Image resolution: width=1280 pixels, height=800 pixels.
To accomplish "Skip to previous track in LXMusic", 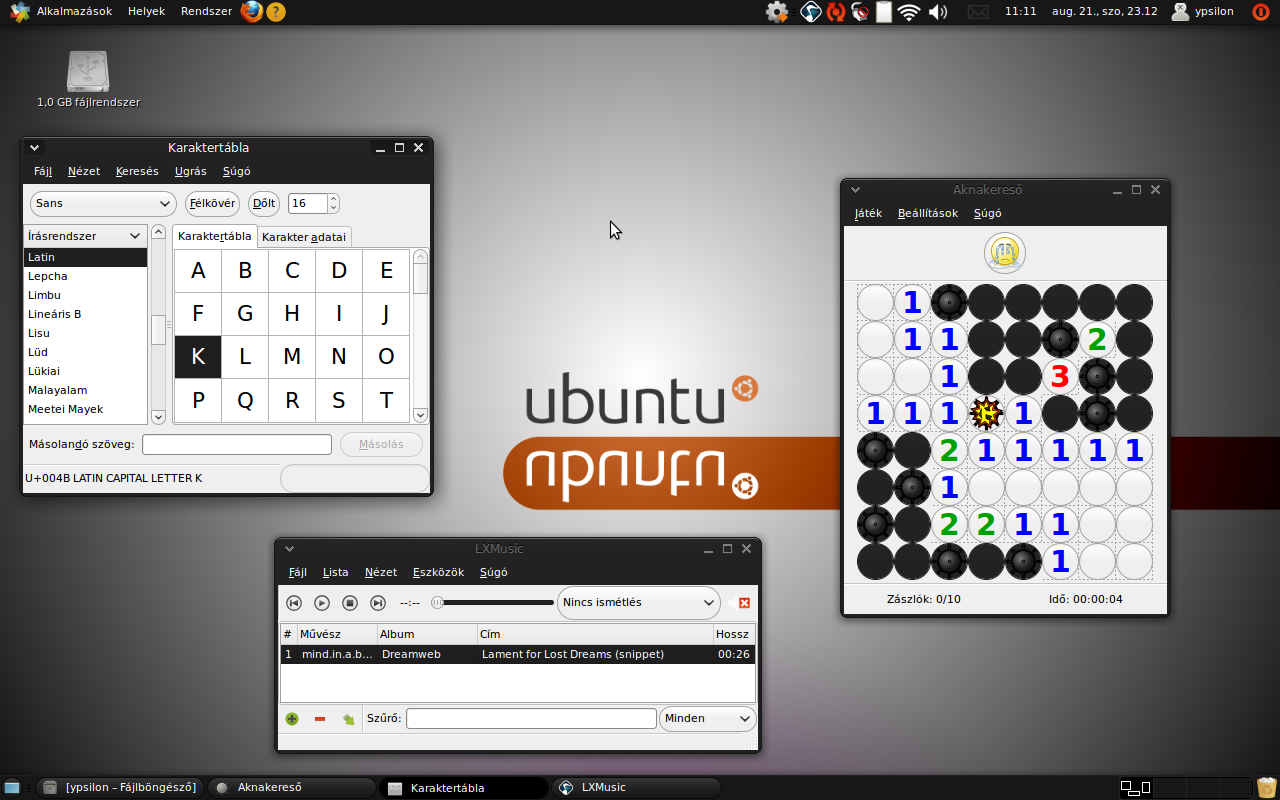I will [294, 603].
